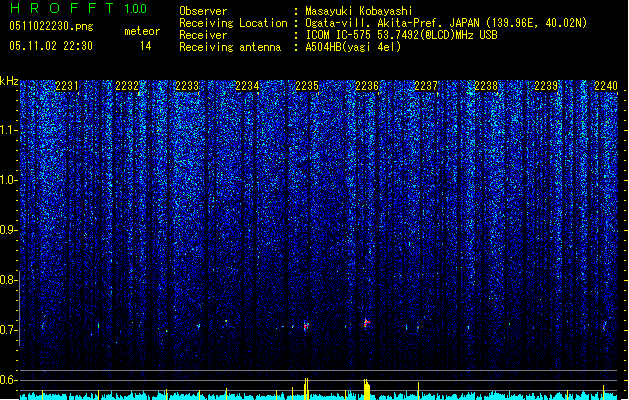Screen dimensions: 629x400
Task: Click the 2236 time marker
Action: tap(367, 86)
